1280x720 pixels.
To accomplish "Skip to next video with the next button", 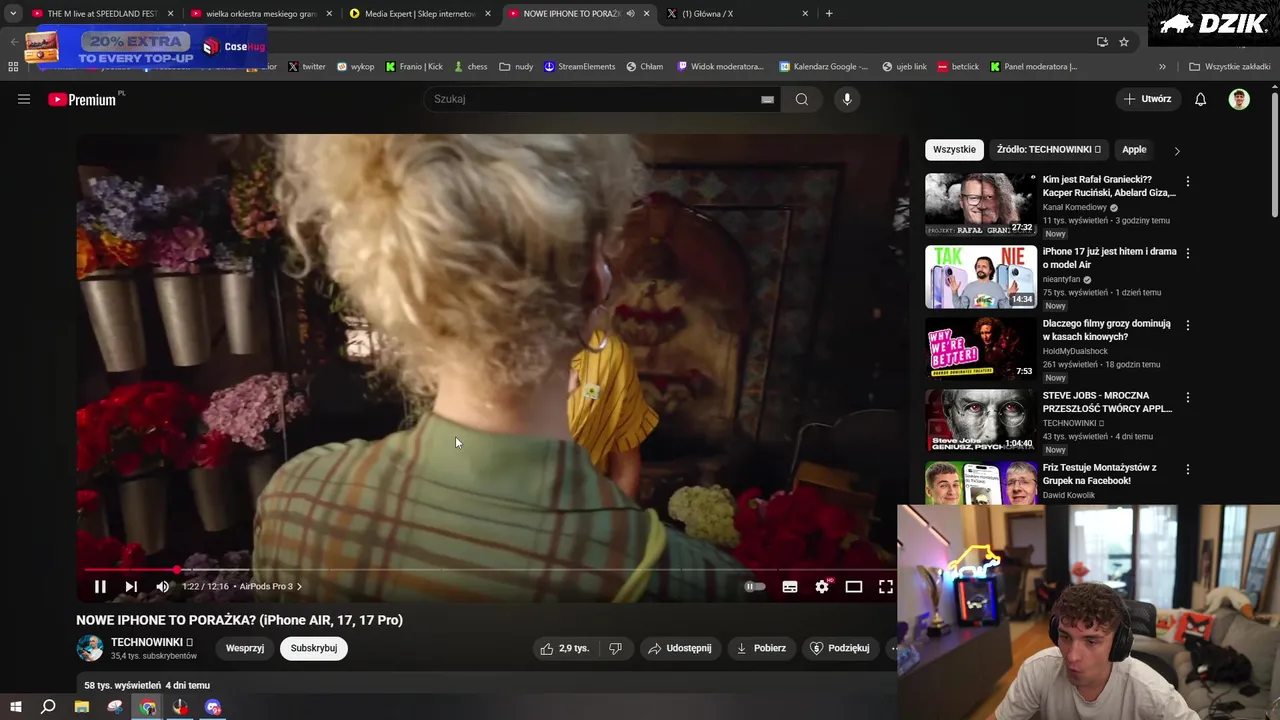I will [x=131, y=587].
